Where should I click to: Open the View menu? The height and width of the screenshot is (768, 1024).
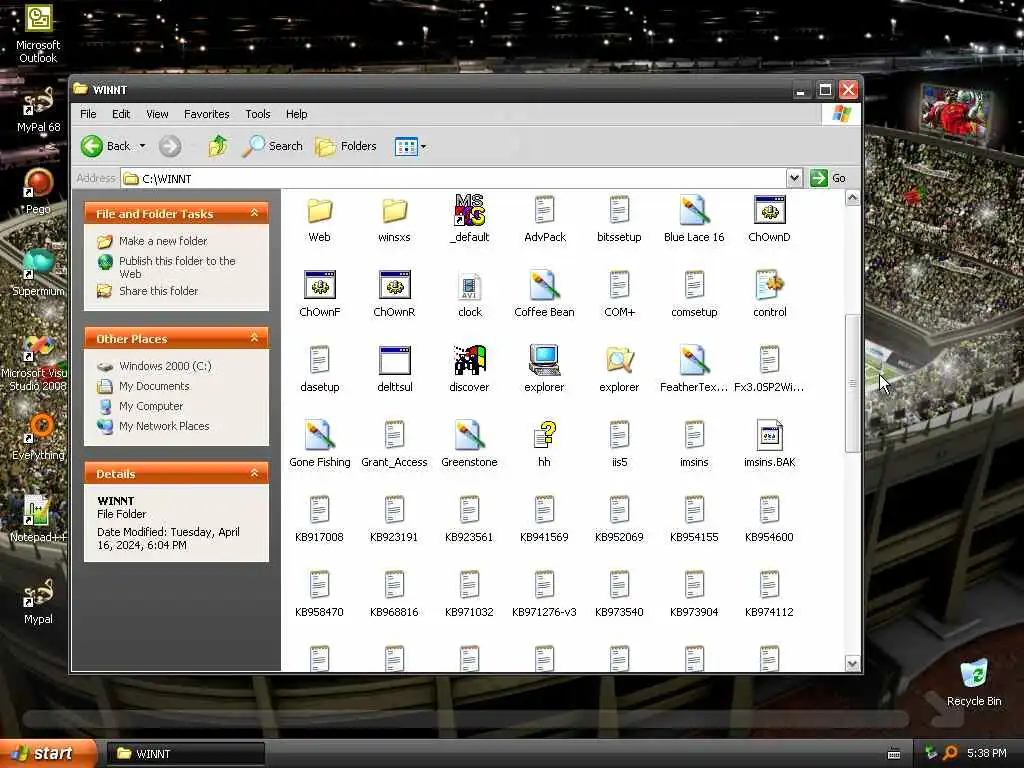157,114
